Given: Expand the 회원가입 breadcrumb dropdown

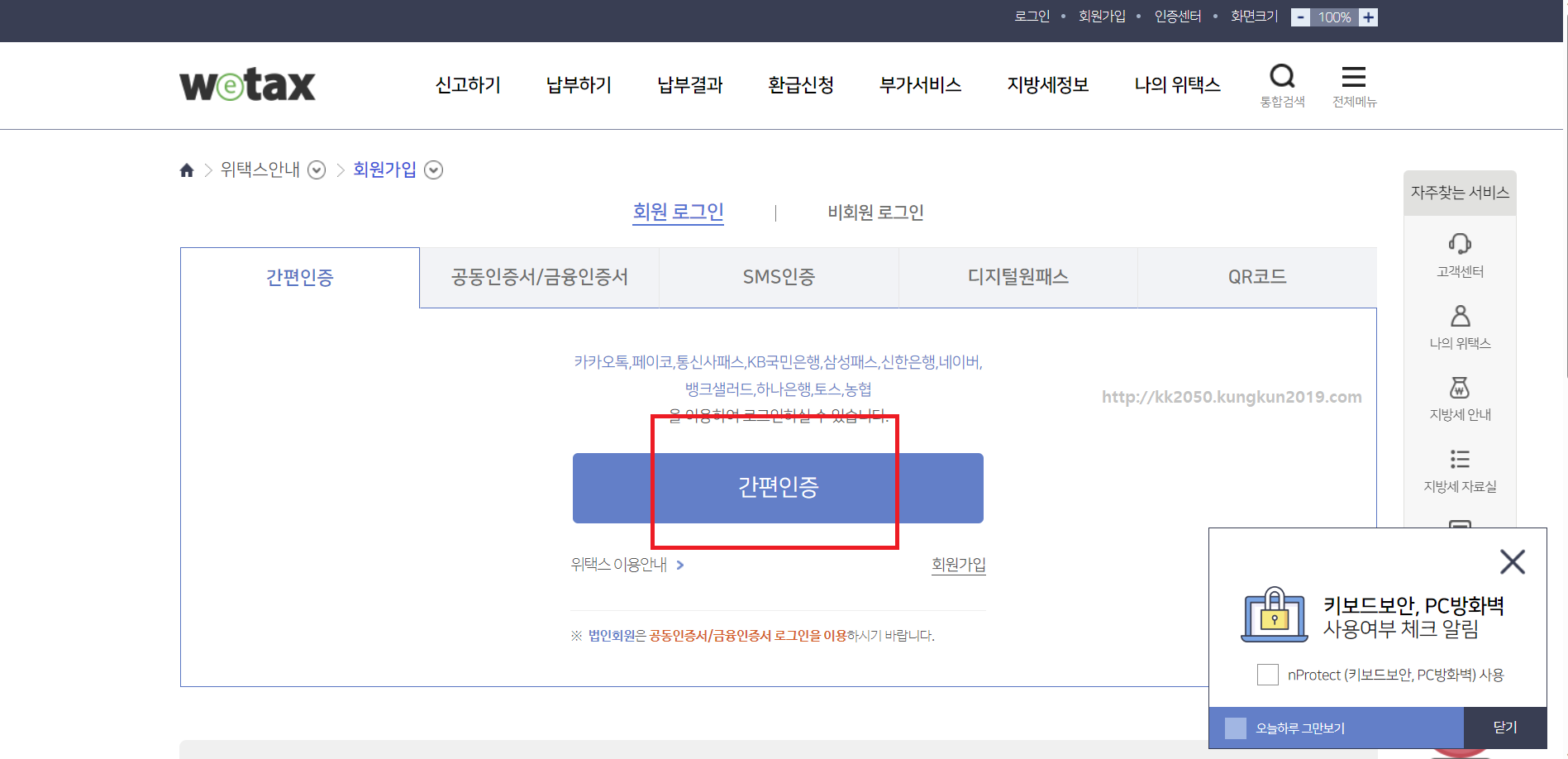Looking at the screenshot, I should coord(433,169).
